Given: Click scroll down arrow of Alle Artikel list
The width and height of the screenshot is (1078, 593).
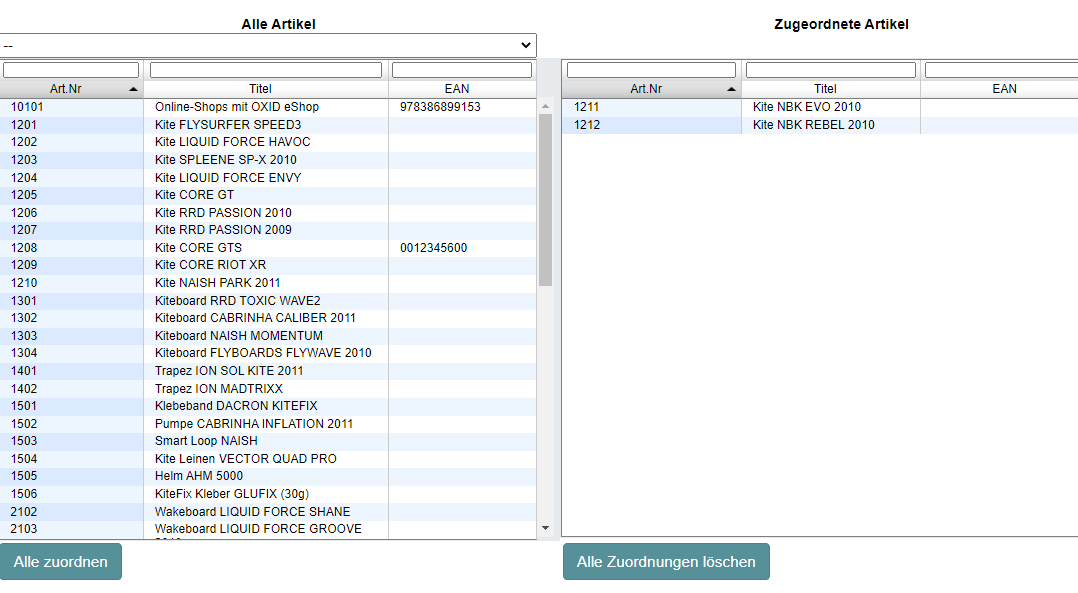Looking at the screenshot, I should pyautogui.click(x=545, y=528).
